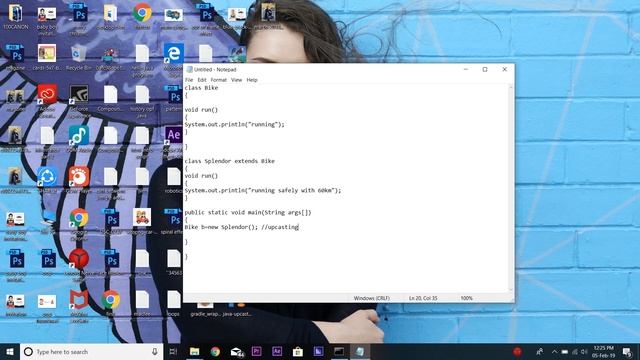The height and width of the screenshot is (360, 640).
Task: Open Premiere Pro from the taskbar
Action: [256, 351]
